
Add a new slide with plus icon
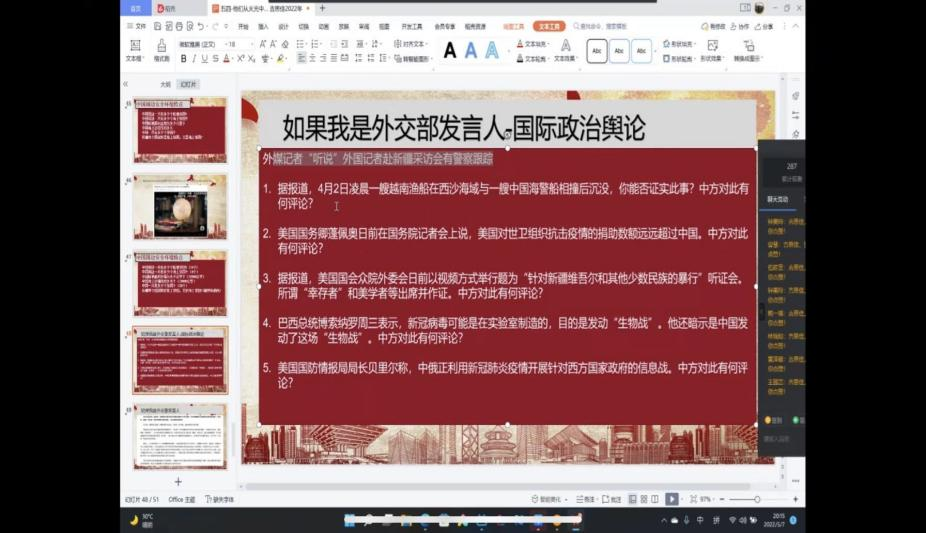point(178,482)
